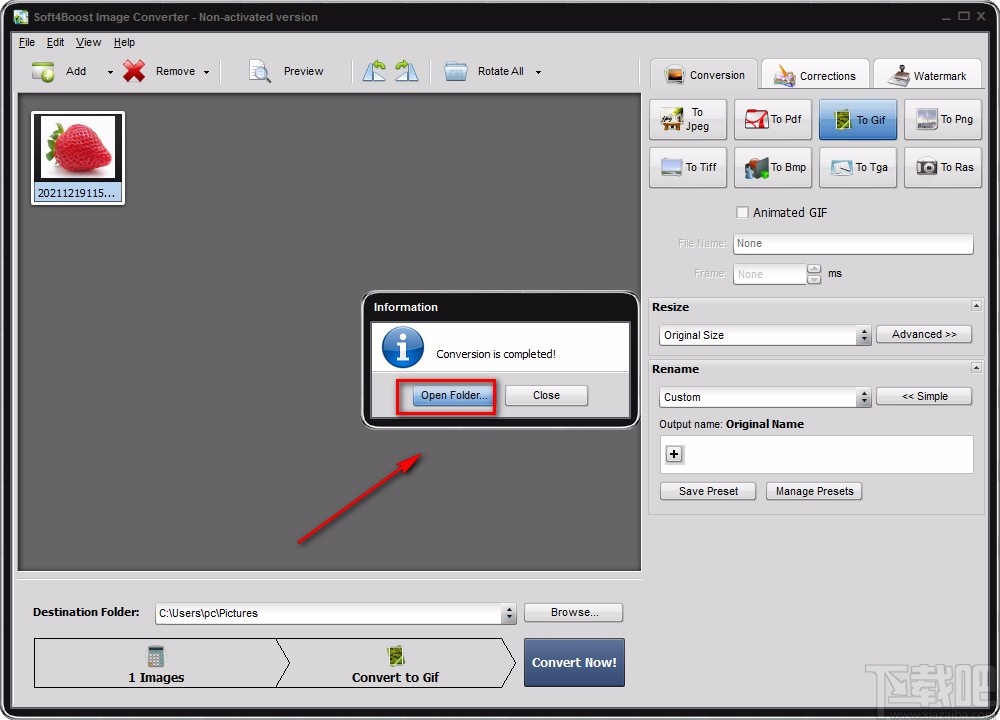Decrease Frame value with stepper down

(814, 279)
